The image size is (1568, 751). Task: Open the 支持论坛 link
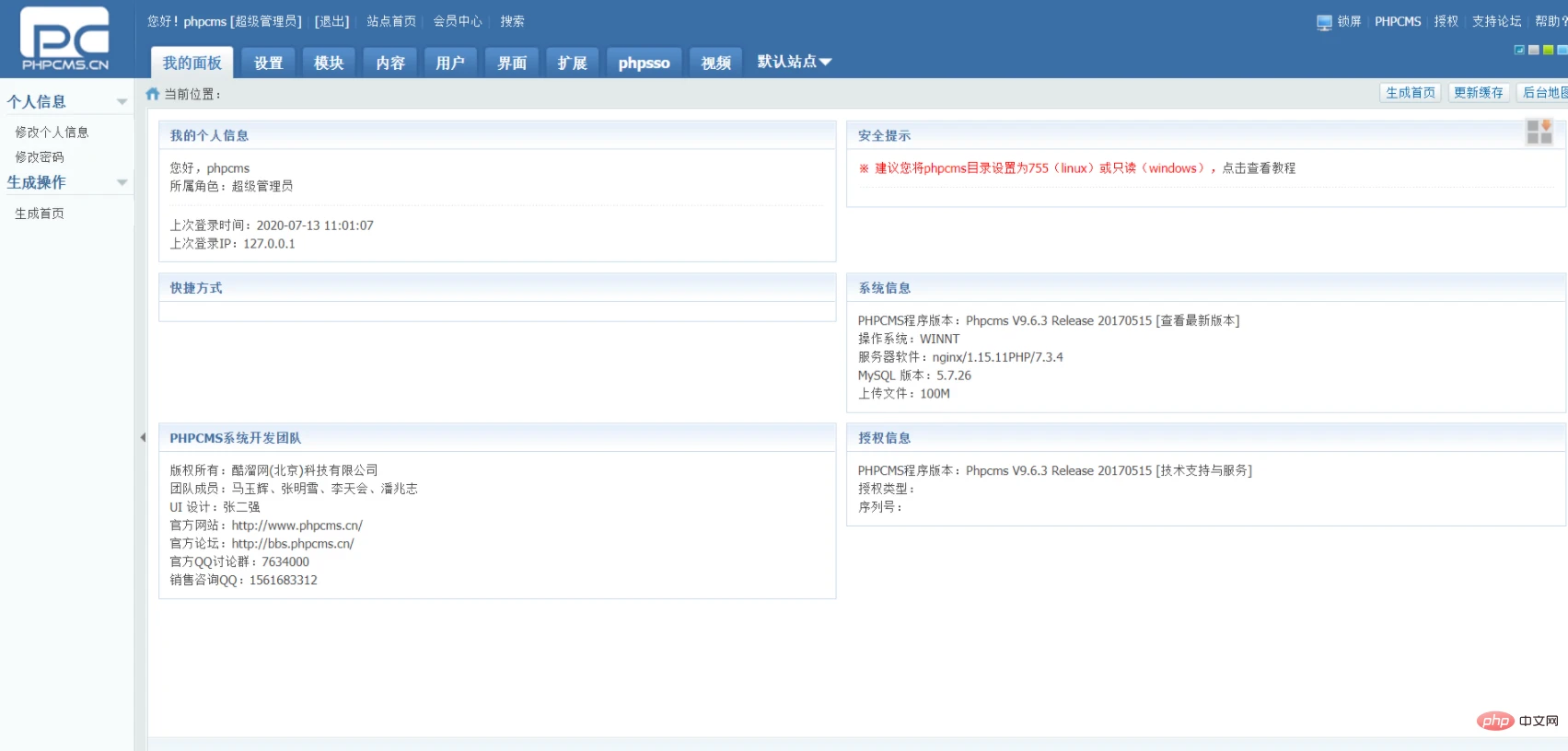(1496, 21)
